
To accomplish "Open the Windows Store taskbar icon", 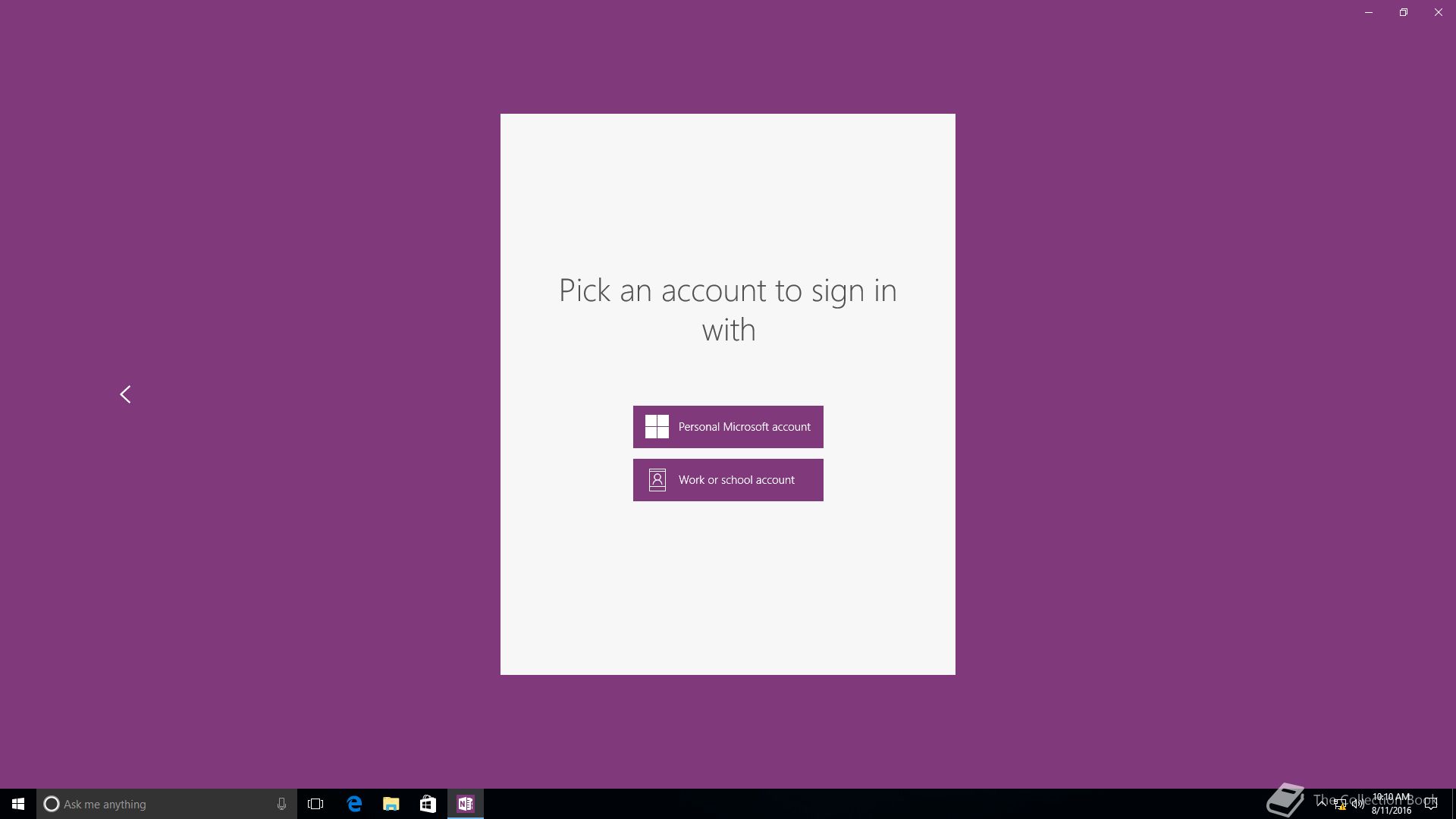I will (x=428, y=804).
